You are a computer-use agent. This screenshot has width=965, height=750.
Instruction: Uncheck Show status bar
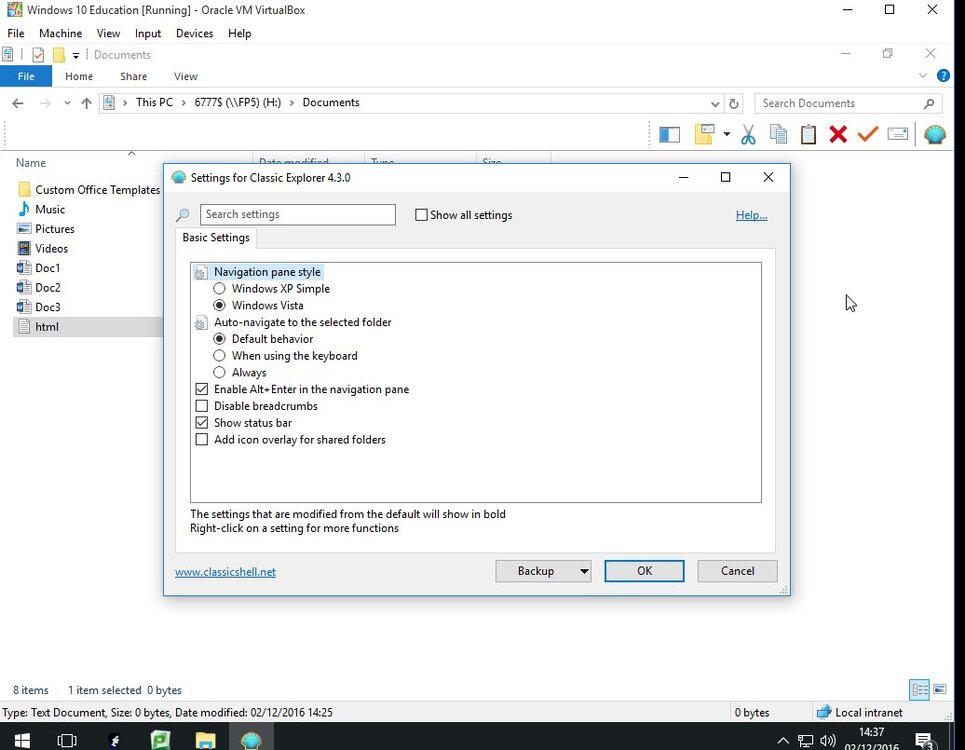pyautogui.click(x=201, y=423)
